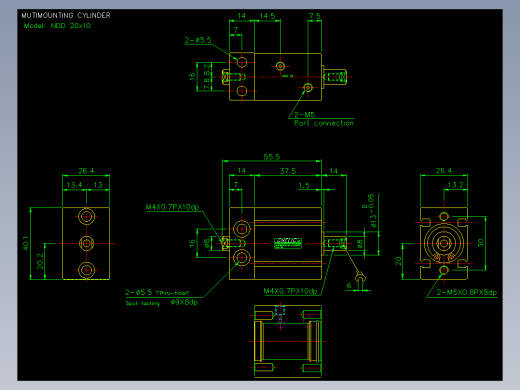
Task: Select the '2-M5 Port connection' label
Action: pos(323,119)
